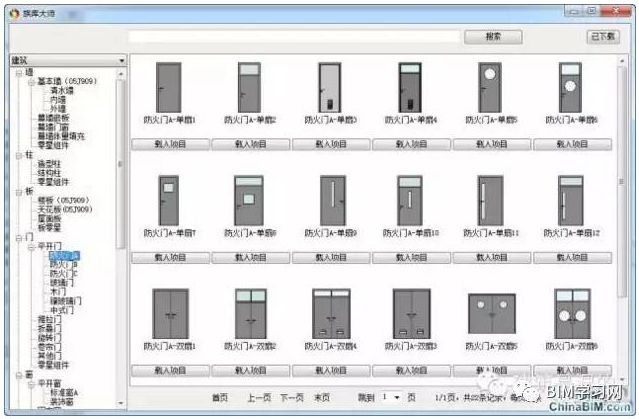639x419 pixels.
Task: Select 结构柱 in the tree
Action: [49, 173]
